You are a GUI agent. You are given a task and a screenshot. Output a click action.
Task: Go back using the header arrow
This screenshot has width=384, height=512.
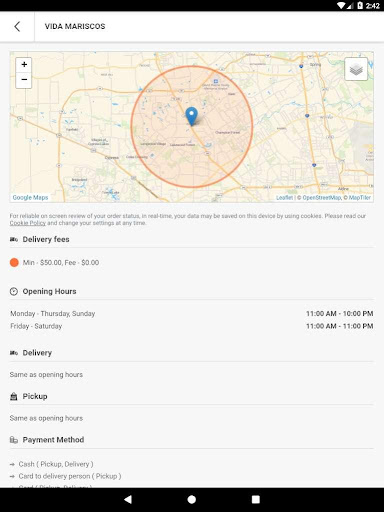tap(17, 27)
